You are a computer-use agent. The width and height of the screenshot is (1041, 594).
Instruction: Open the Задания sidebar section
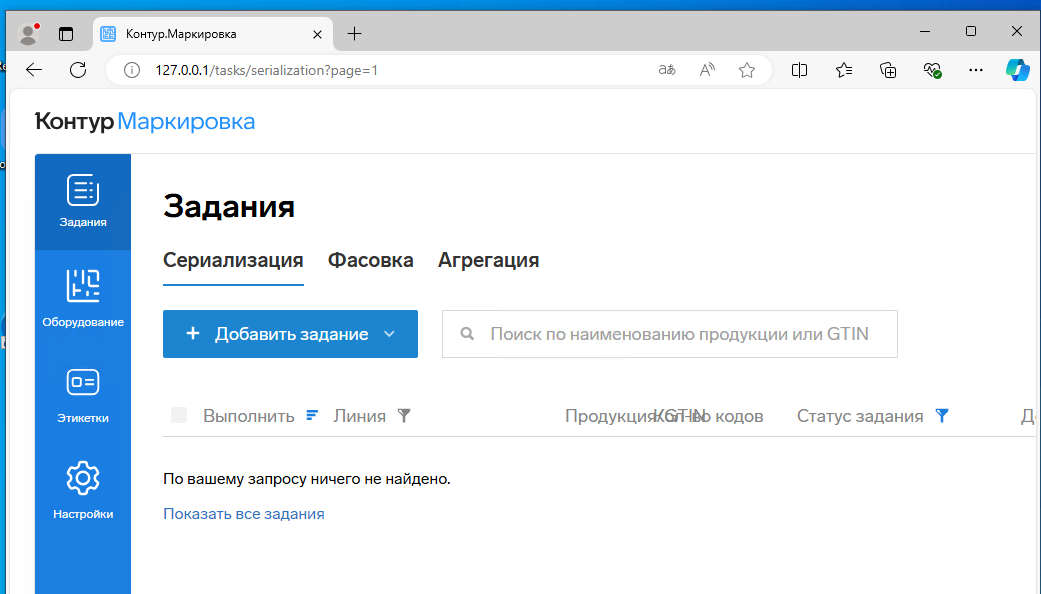point(83,201)
